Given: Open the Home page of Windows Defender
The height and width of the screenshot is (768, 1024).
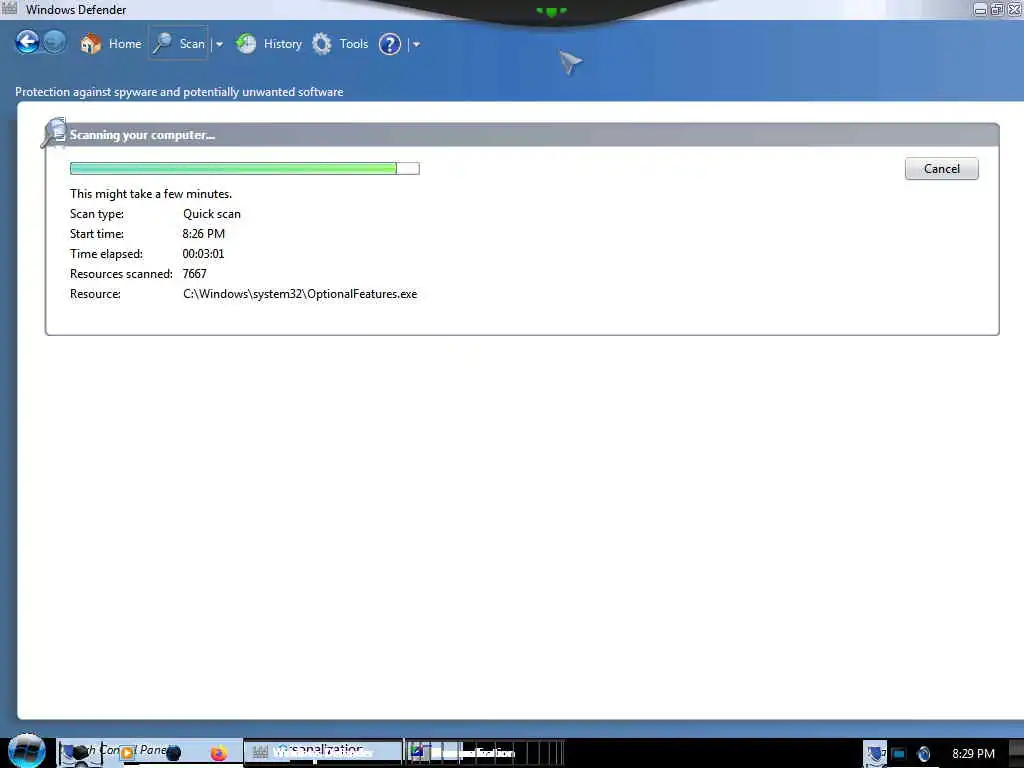Looking at the screenshot, I should (x=111, y=44).
